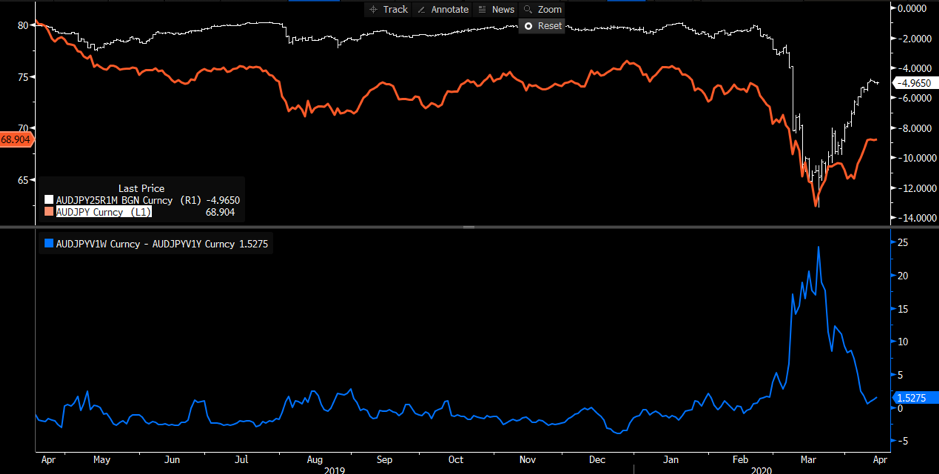Click the AUDJPYV1W Curncy spread legend label
The height and width of the screenshot is (474, 939).
point(144,244)
